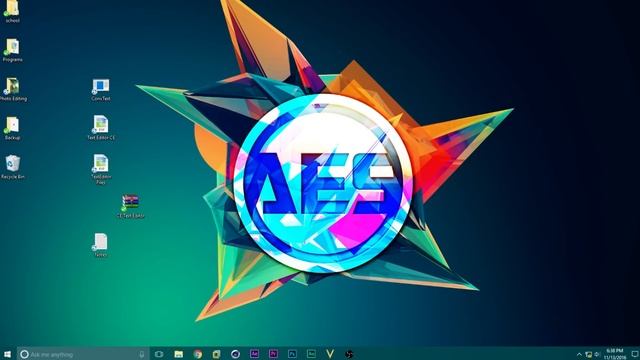This screenshot has height=360, width=640.
Task: Open the Action Center notifications
Action: pyautogui.click(x=635, y=354)
